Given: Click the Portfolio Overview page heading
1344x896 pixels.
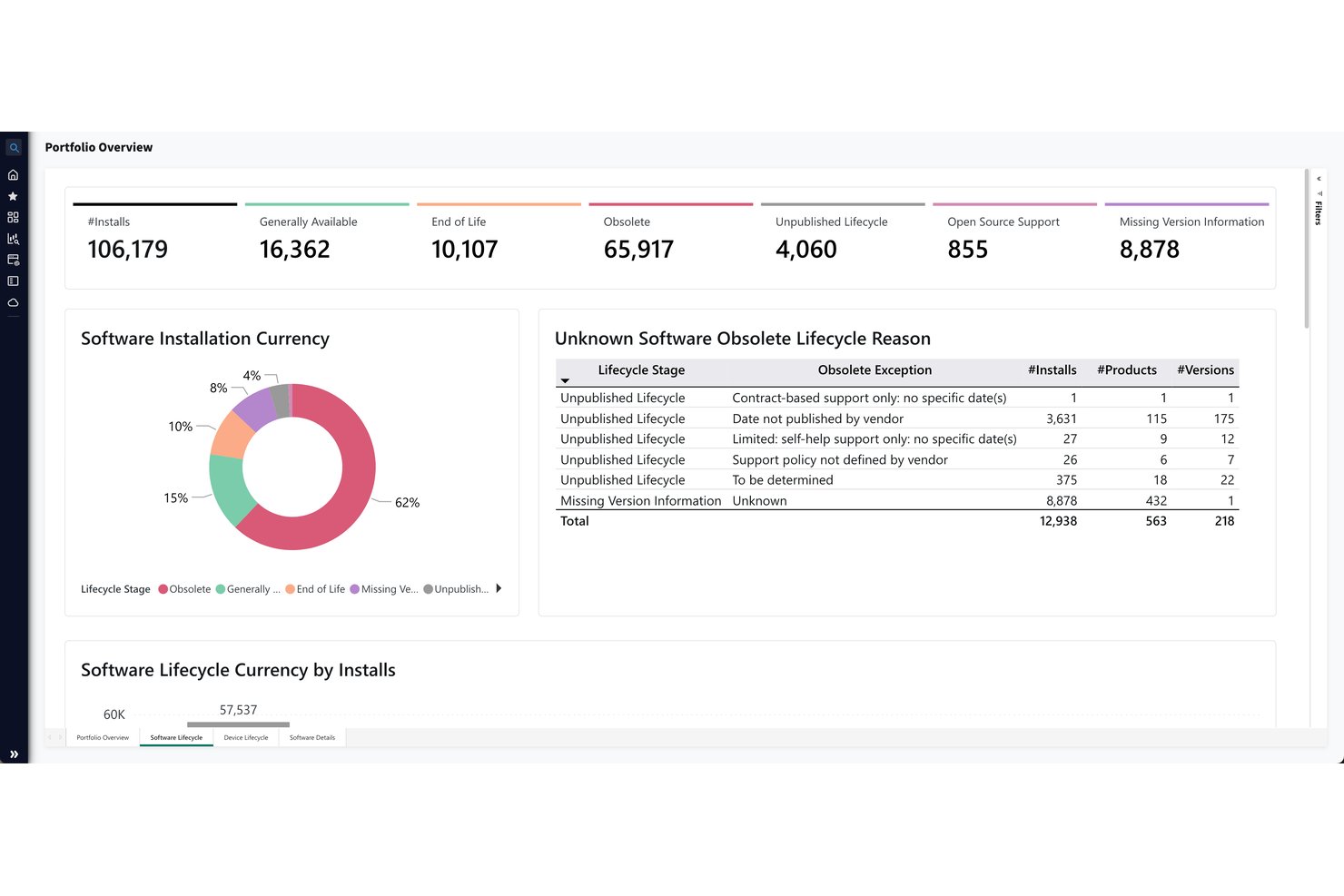Looking at the screenshot, I should pyautogui.click(x=99, y=147).
